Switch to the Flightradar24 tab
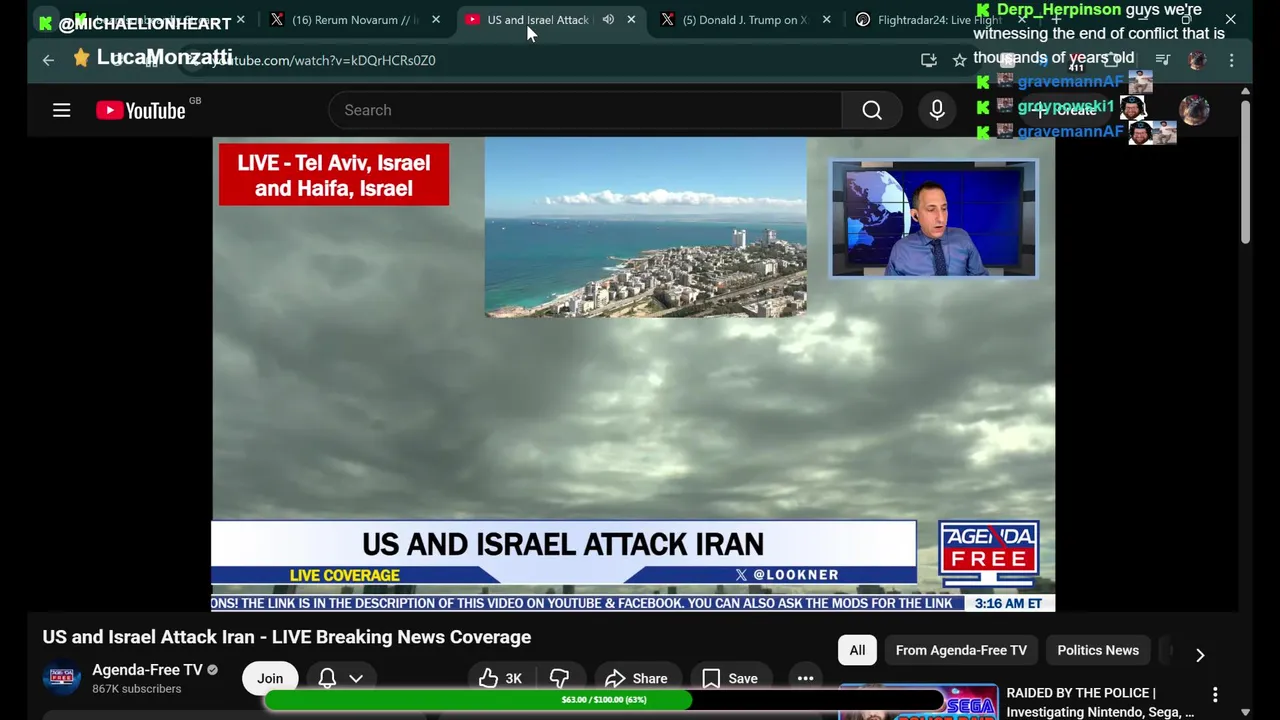The image size is (1280, 720). pos(938,20)
